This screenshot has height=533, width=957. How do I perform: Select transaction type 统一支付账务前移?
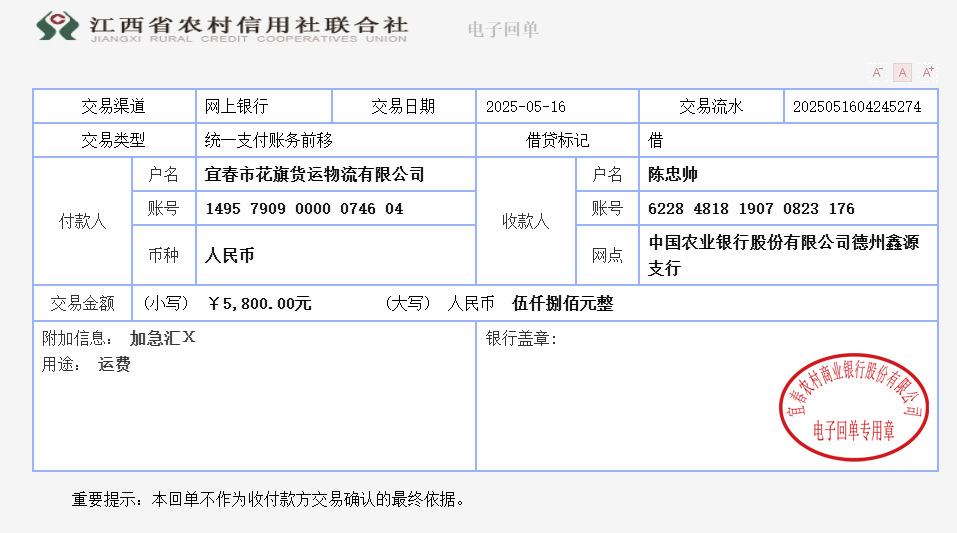pyautogui.click(x=269, y=140)
